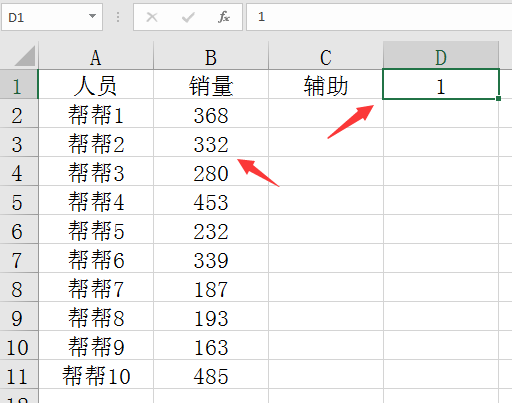
Task: Select column A header
Action: click(x=96, y=56)
